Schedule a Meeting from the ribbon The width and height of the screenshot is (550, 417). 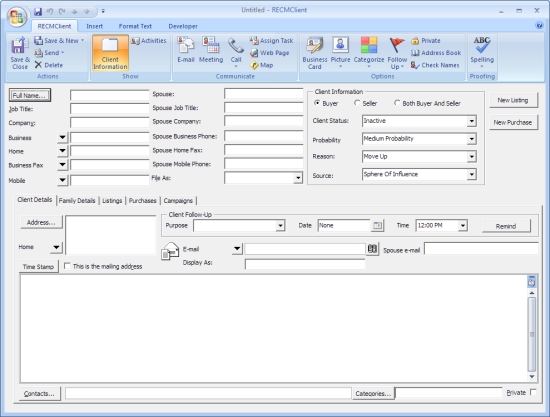[211, 50]
